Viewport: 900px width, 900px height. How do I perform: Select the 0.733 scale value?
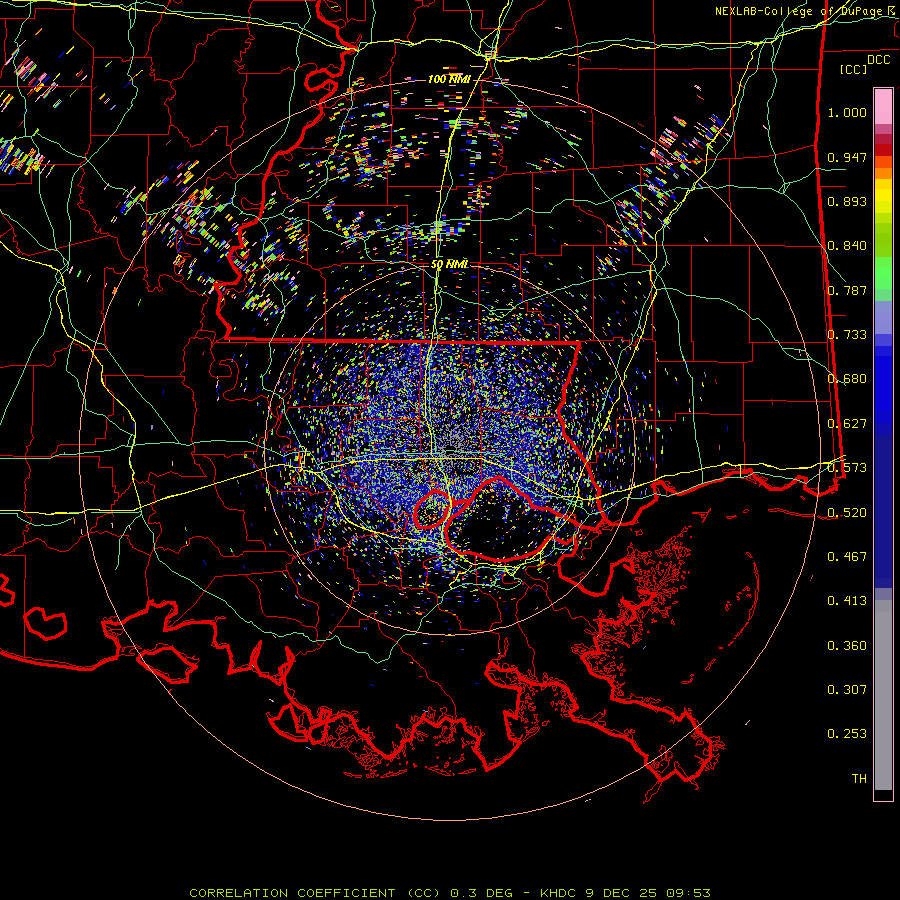[847, 335]
